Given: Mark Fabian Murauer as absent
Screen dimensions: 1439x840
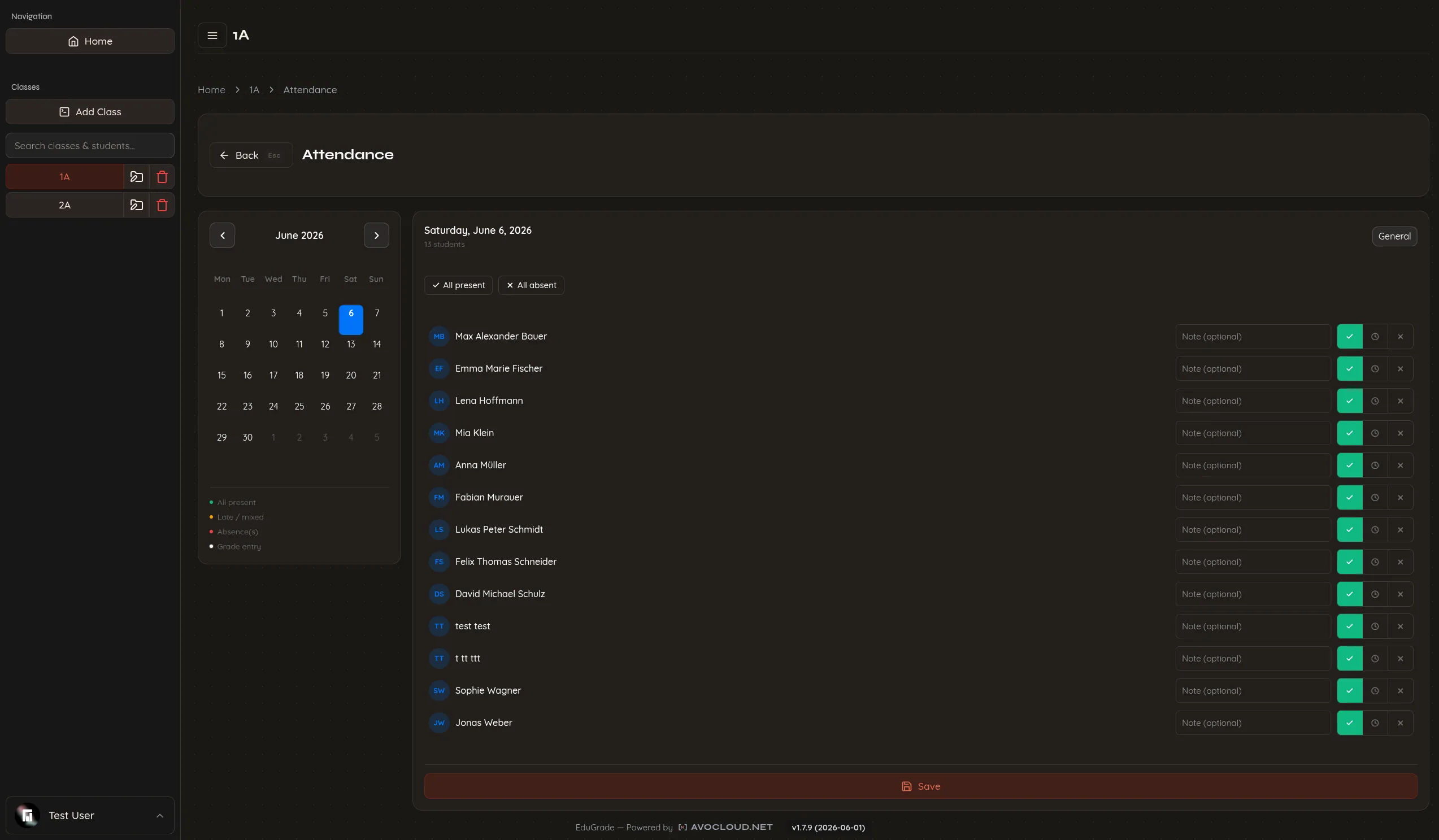Looking at the screenshot, I should tap(1400, 497).
